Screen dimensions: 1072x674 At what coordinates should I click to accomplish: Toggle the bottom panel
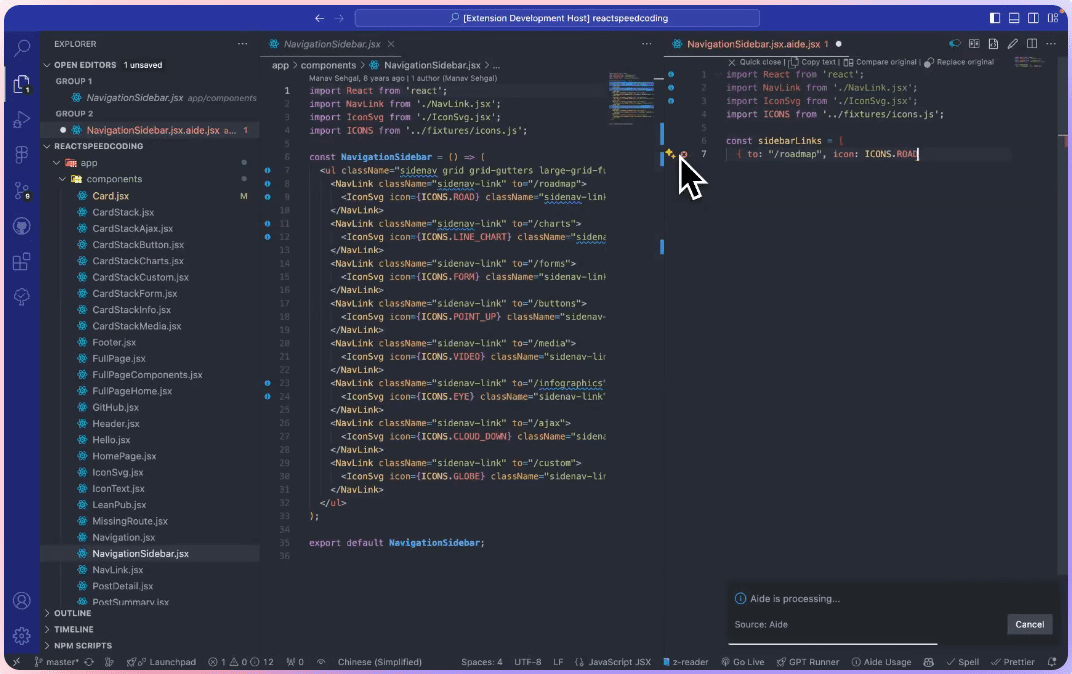tap(1014, 18)
